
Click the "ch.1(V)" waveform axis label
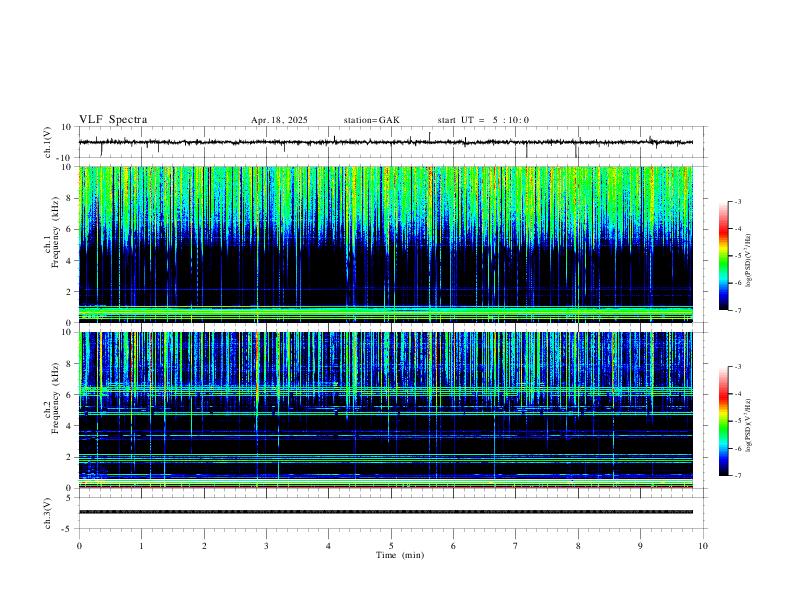48,142
